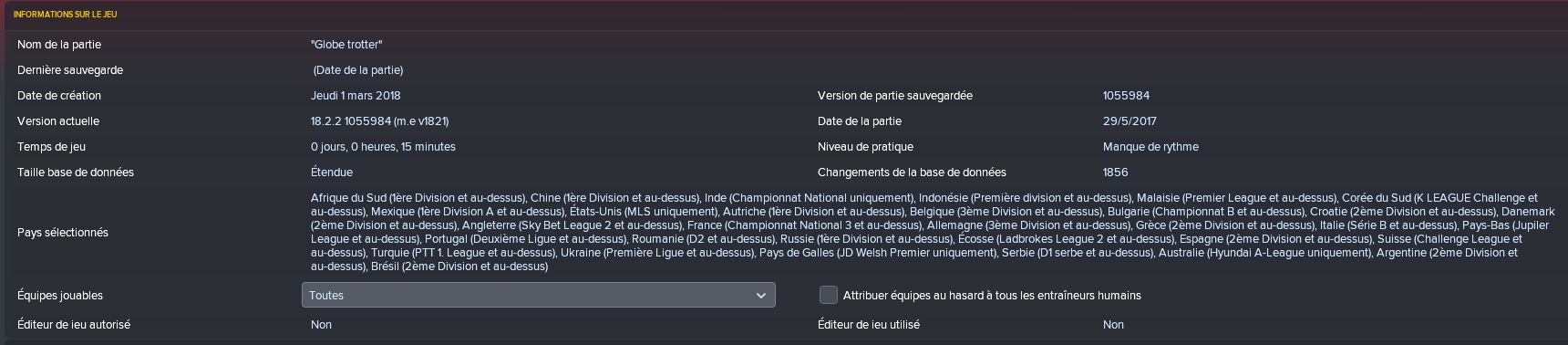Click the current version 18.2.2 value
The height and width of the screenshot is (345, 1568).
click(379, 121)
